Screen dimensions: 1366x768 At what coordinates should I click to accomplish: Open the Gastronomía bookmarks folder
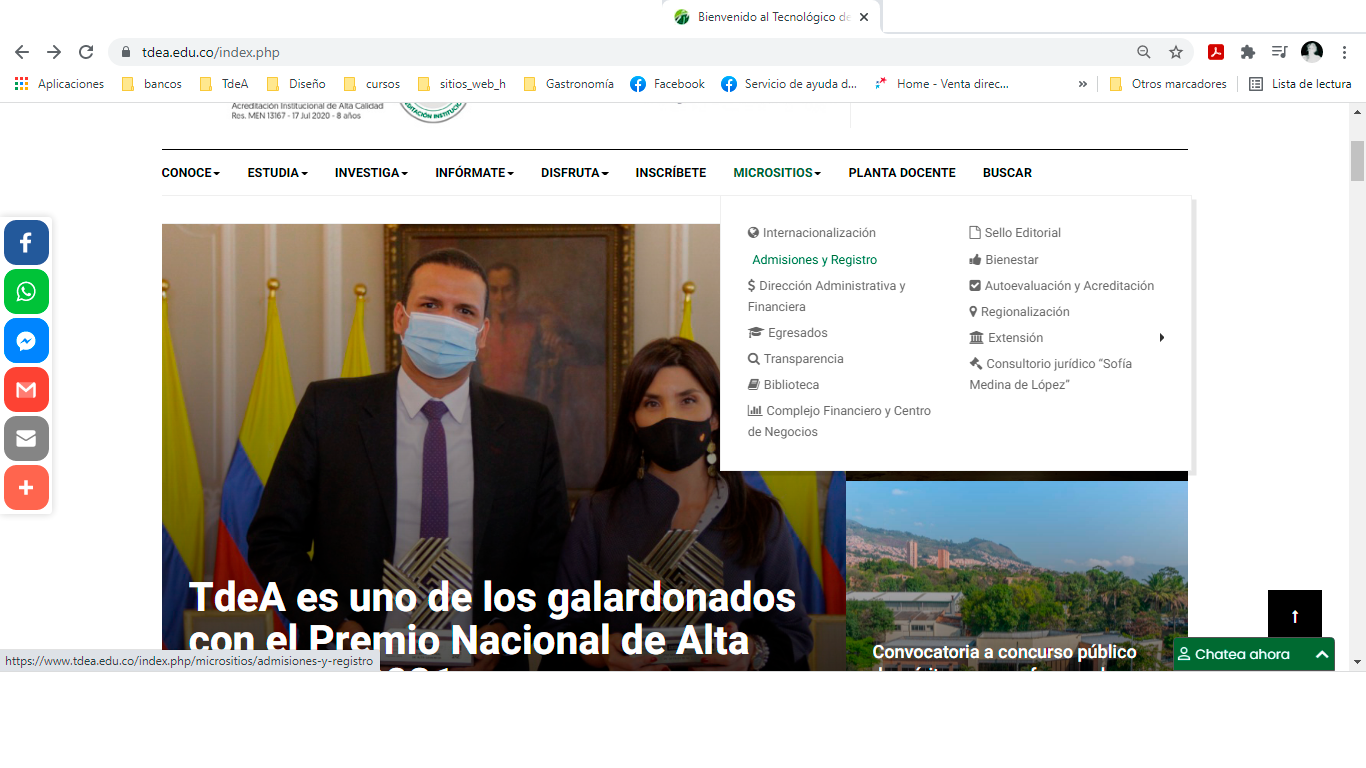568,84
